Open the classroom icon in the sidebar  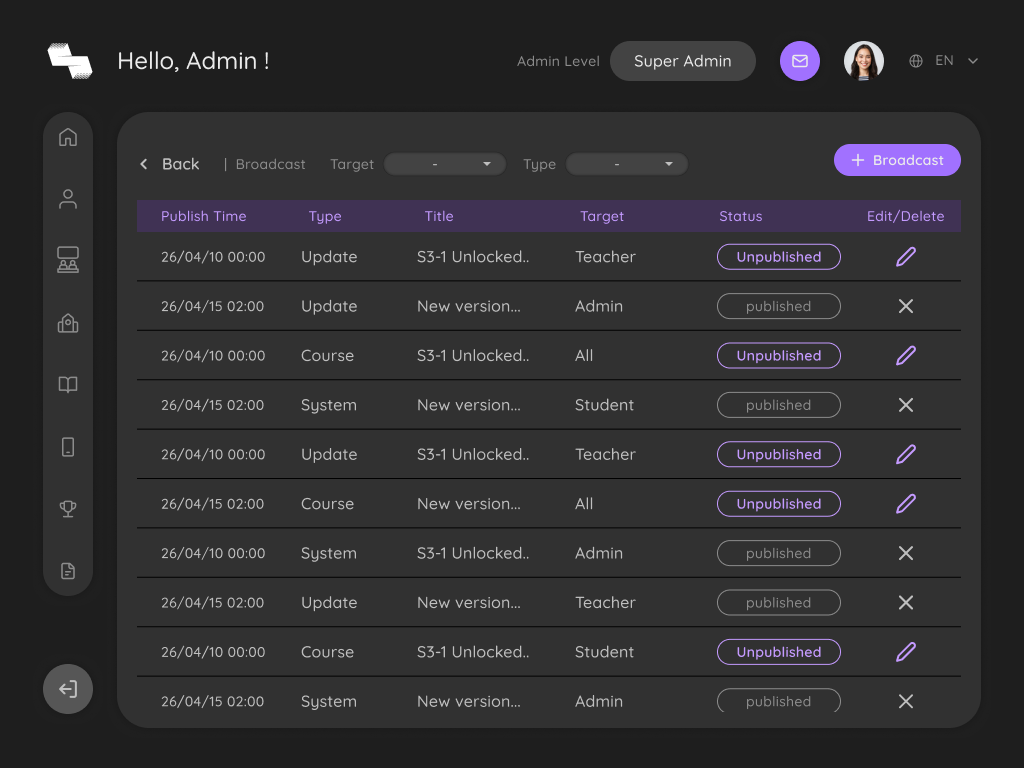click(x=68, y=260)
